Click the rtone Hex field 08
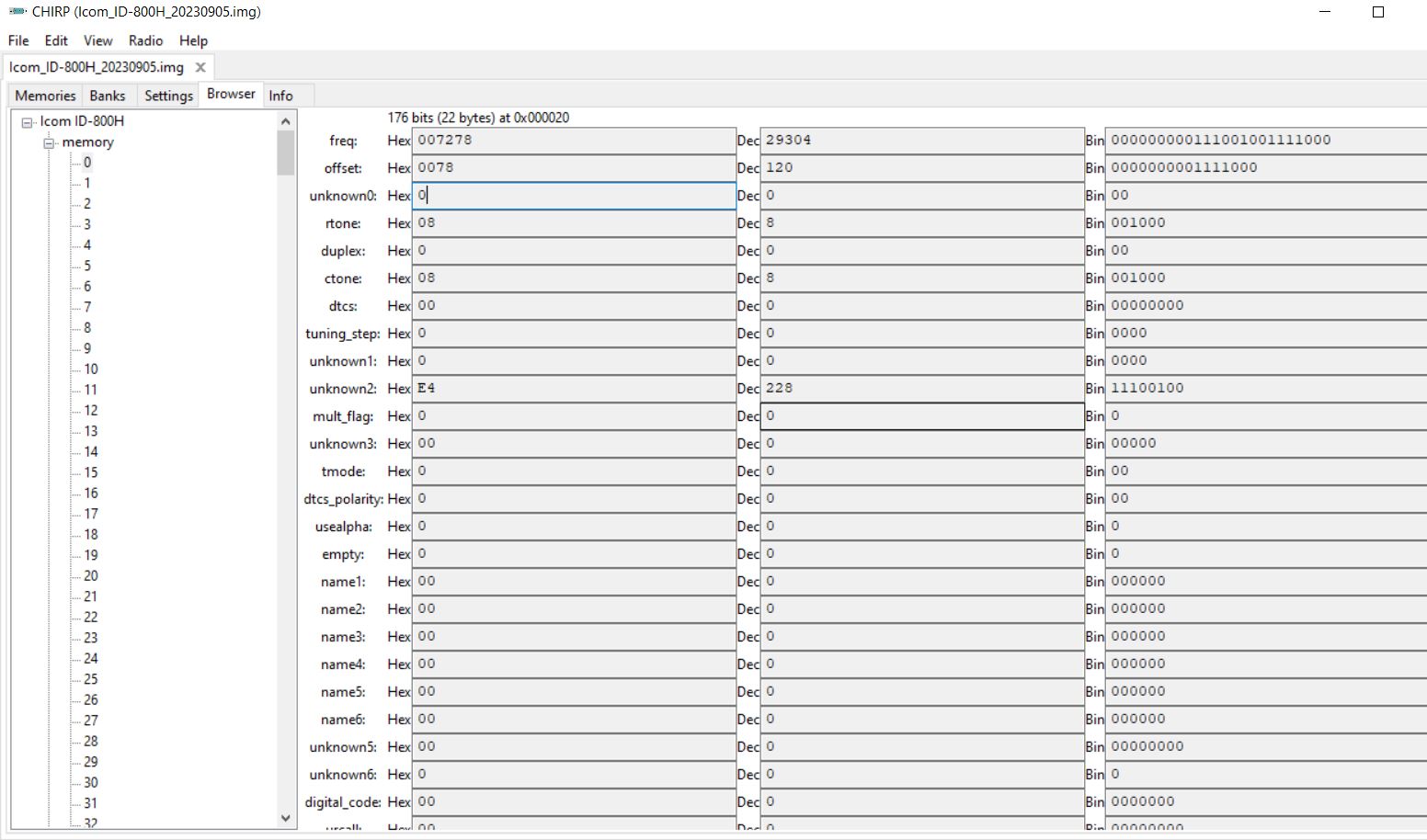The height and width of the screenshot is (840, 1427). click(574, 223)
